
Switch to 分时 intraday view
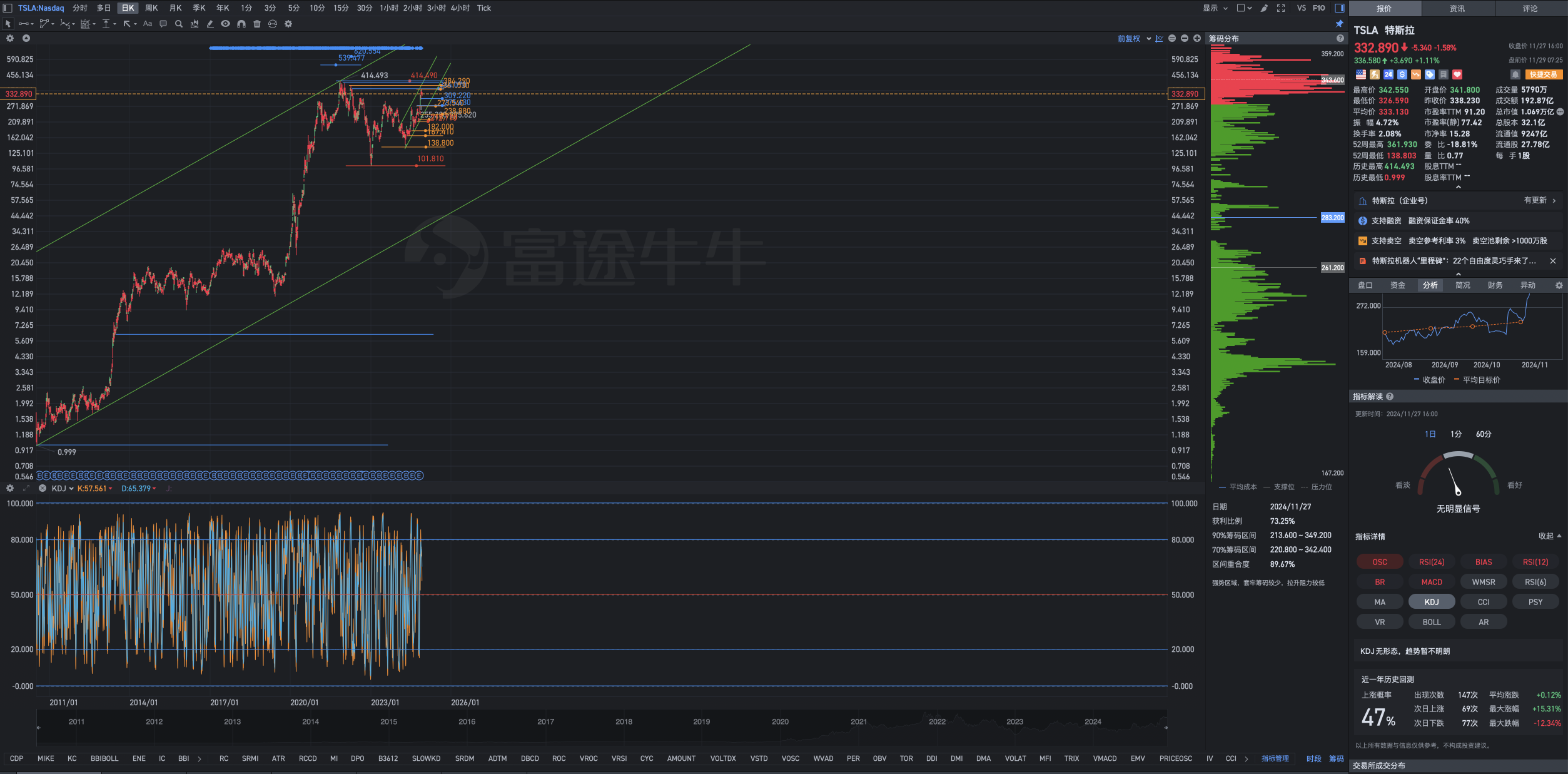(x=79, y=8)
